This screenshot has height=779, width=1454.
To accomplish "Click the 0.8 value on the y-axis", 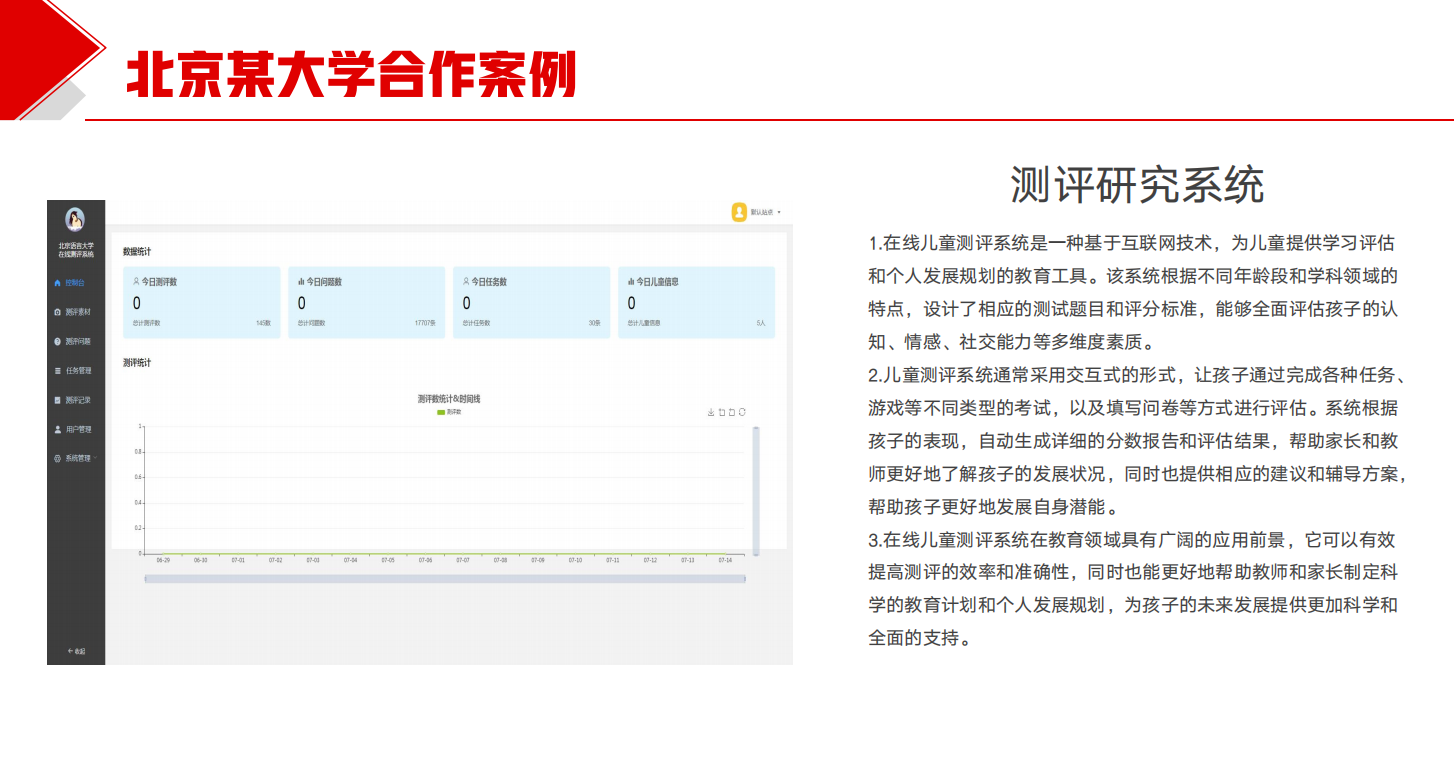I will tap(139, 452).
